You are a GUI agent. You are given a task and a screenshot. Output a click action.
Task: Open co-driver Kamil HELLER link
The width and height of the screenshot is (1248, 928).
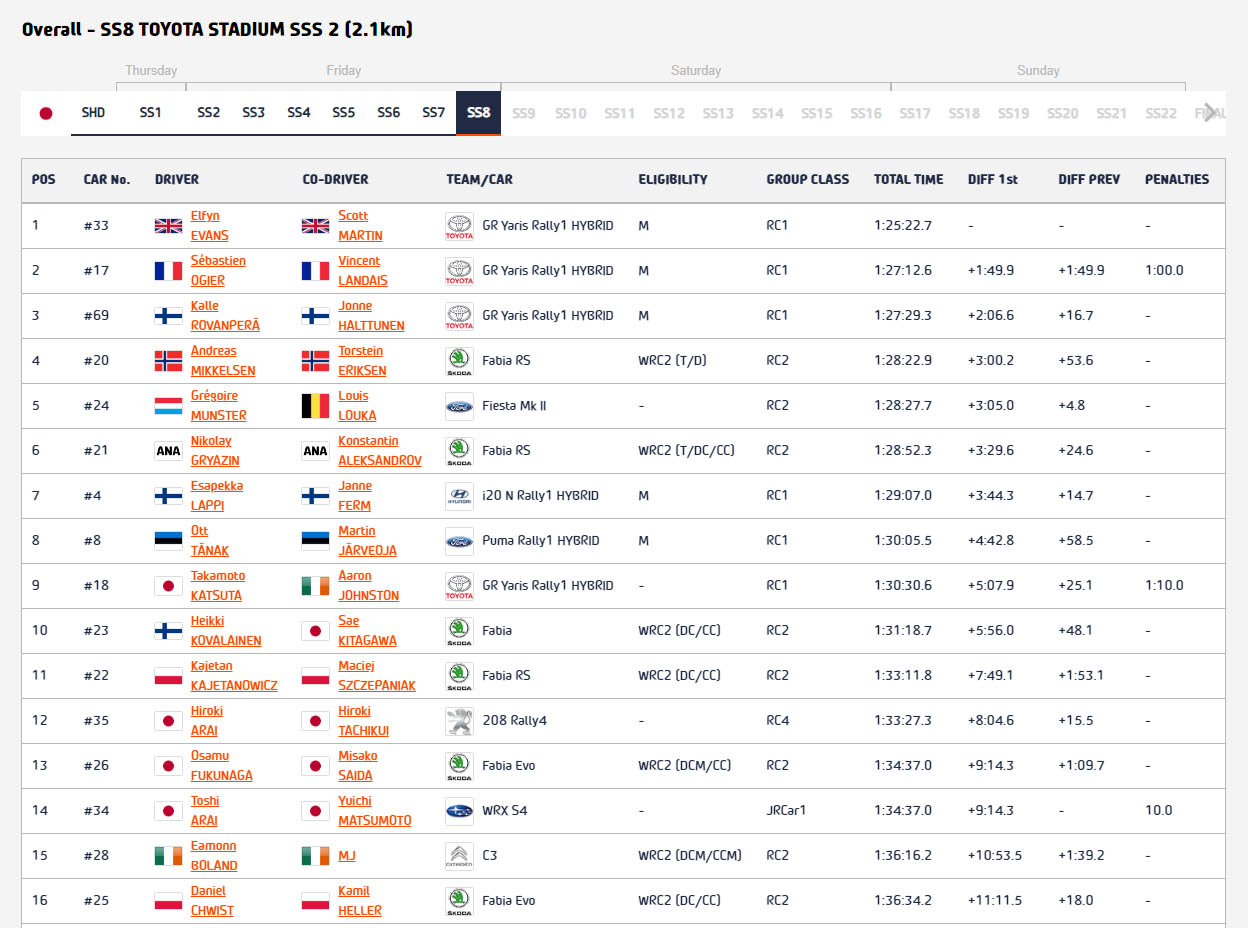pyautogui.click(x=360, y=901)
